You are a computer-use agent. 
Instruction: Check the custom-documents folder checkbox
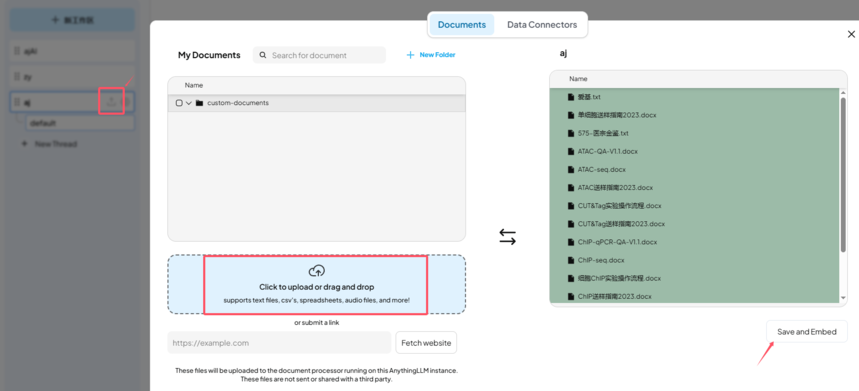pos(179,103)
